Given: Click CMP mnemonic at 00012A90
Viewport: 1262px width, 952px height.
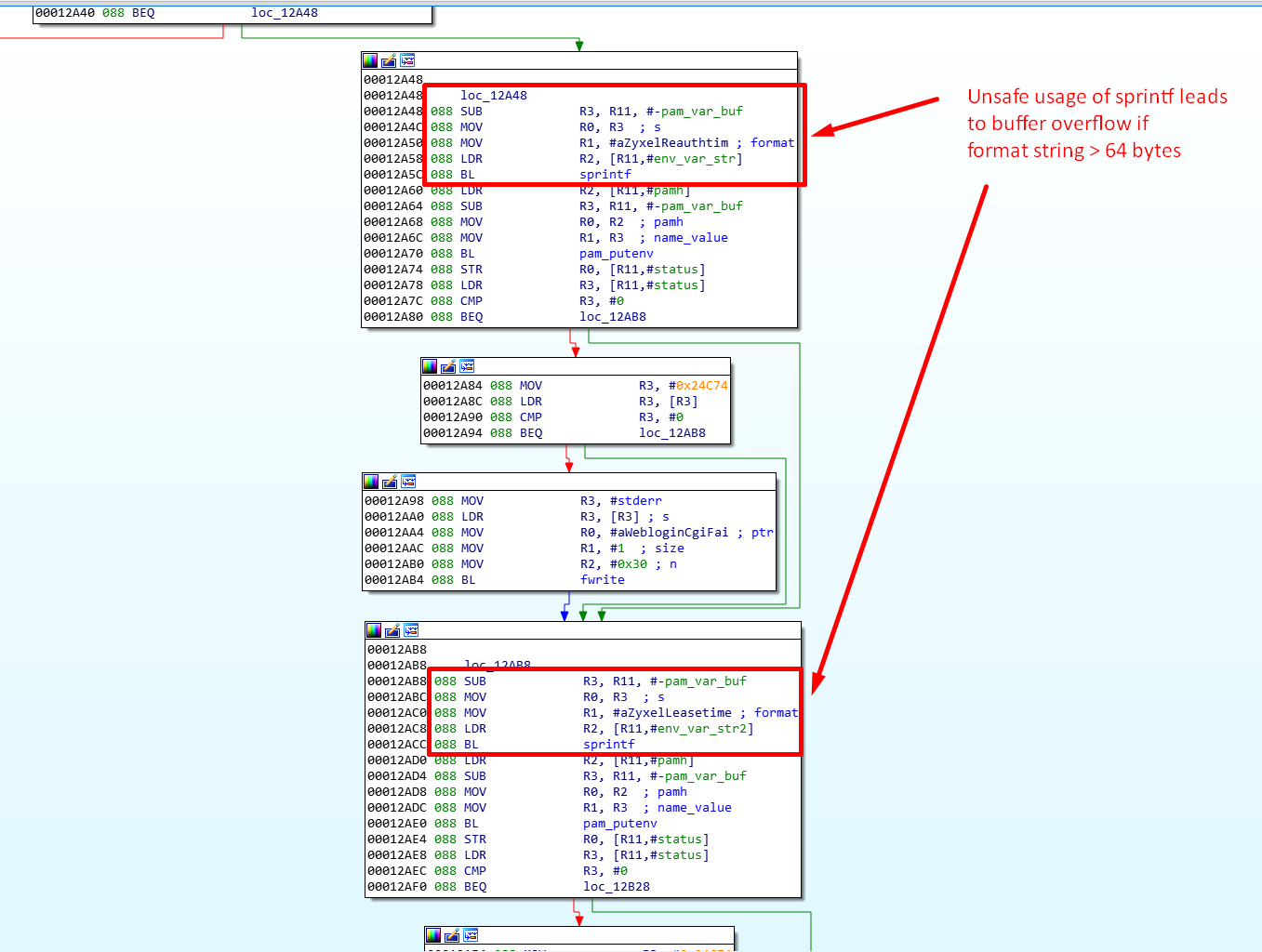Looking at the screenshot, I should tap(531, 417).
